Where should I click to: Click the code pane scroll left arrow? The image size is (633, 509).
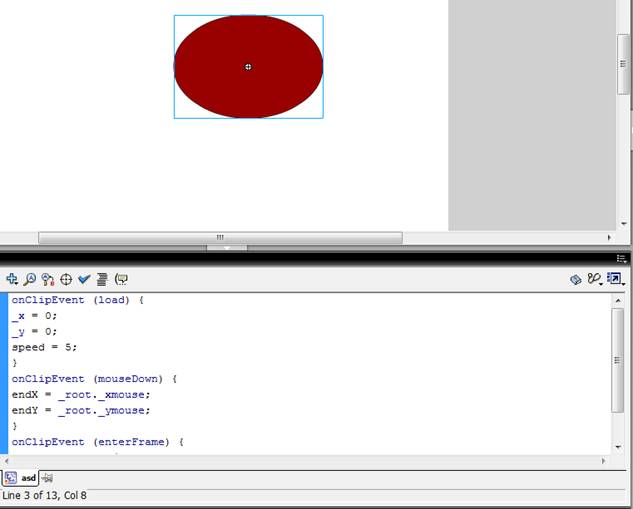(6, 461)
